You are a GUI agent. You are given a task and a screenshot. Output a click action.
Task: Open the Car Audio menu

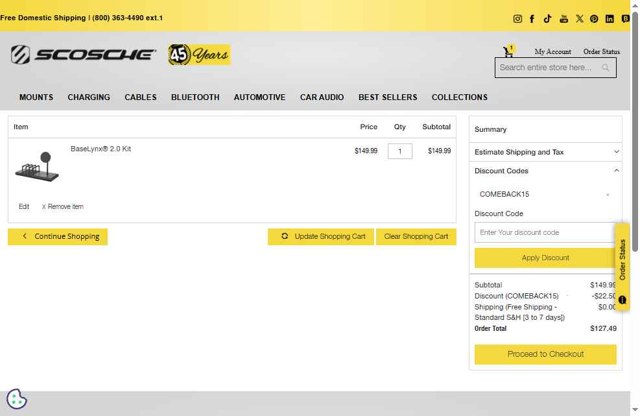point(322,97)
